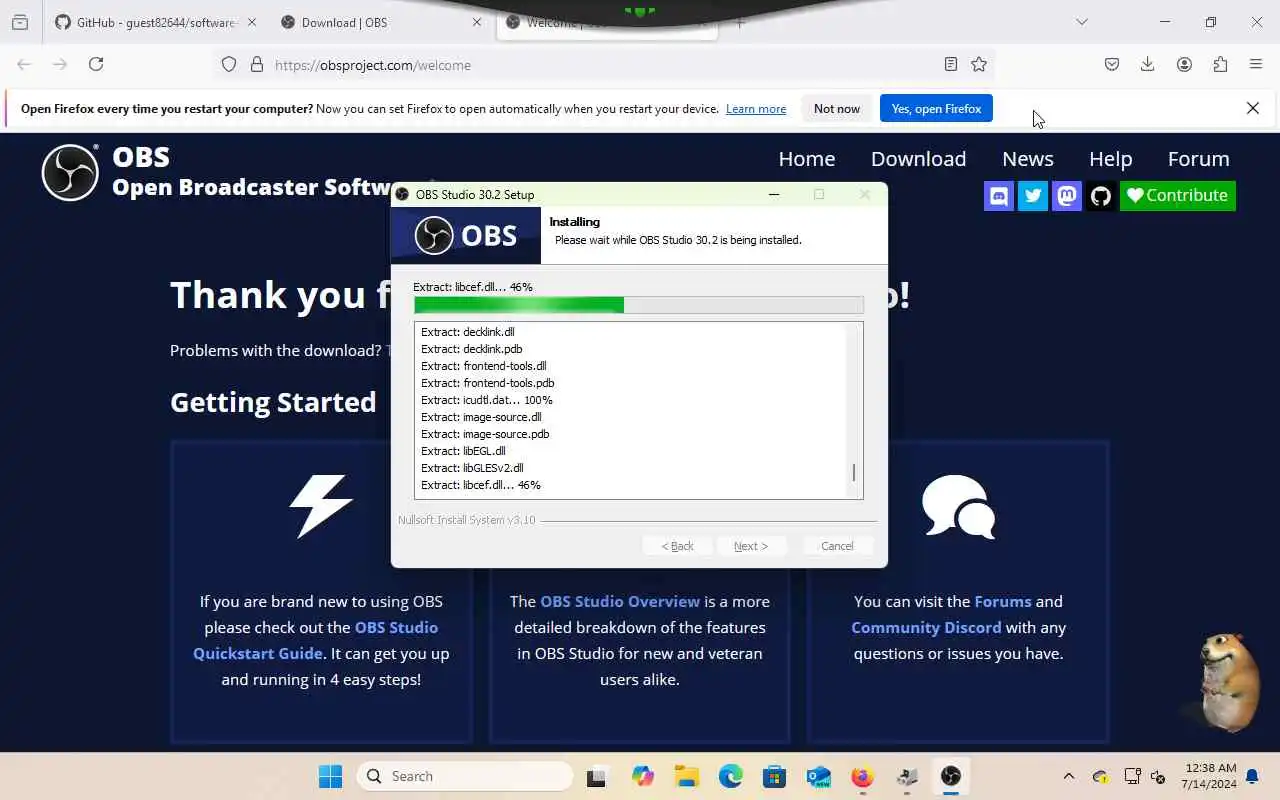This screenshot has width=1280, height=800.
Task: Click the Contribute button
Action: tap(1178, 196)
